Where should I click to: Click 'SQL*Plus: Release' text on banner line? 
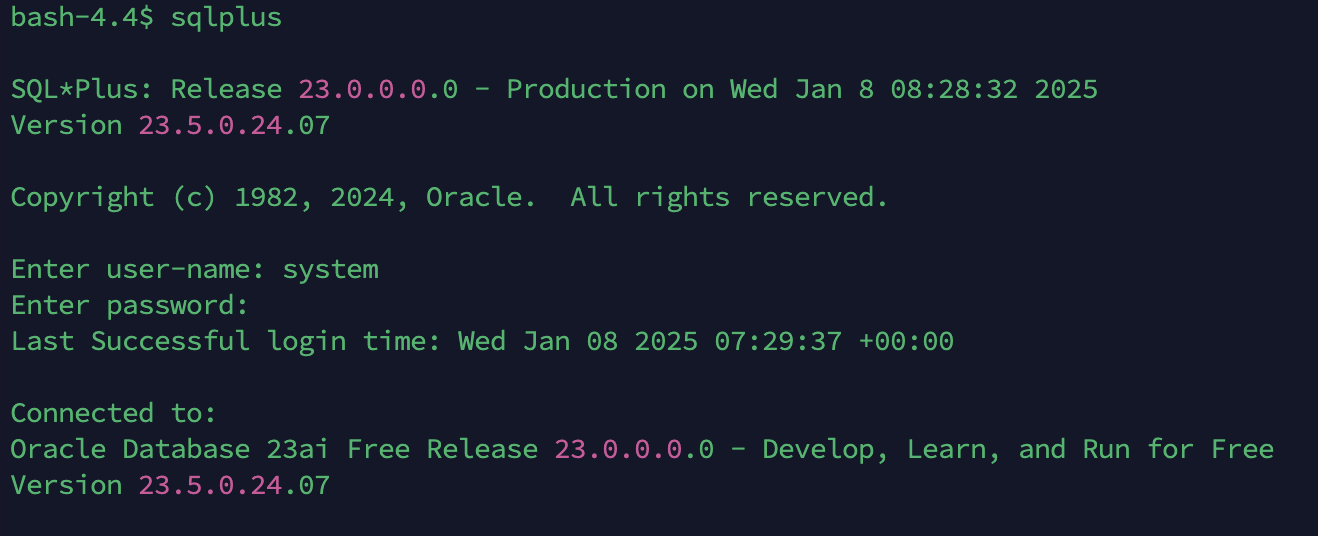point(146,90)
